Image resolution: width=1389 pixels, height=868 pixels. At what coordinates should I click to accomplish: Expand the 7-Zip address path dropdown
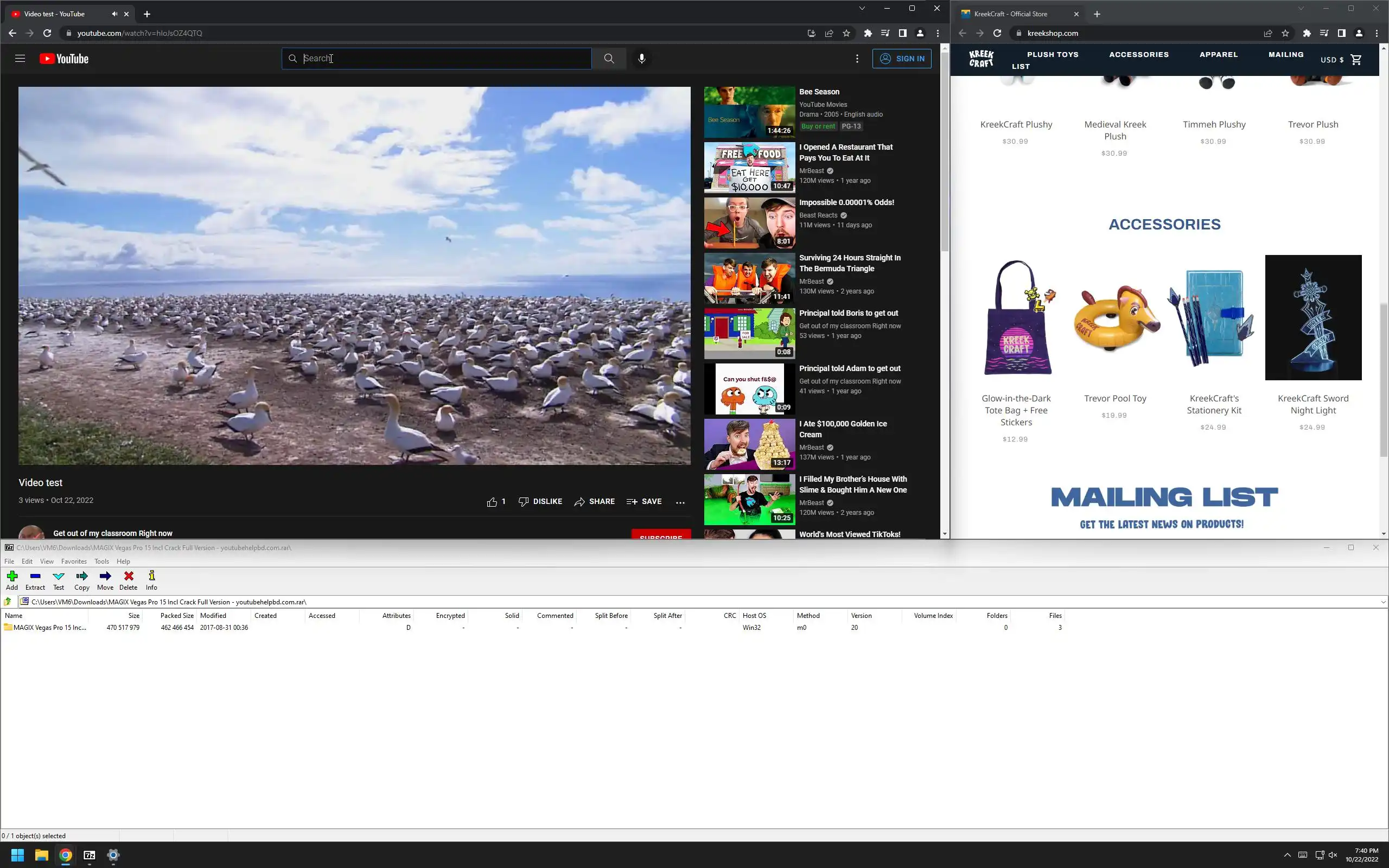click(1382, 602)
